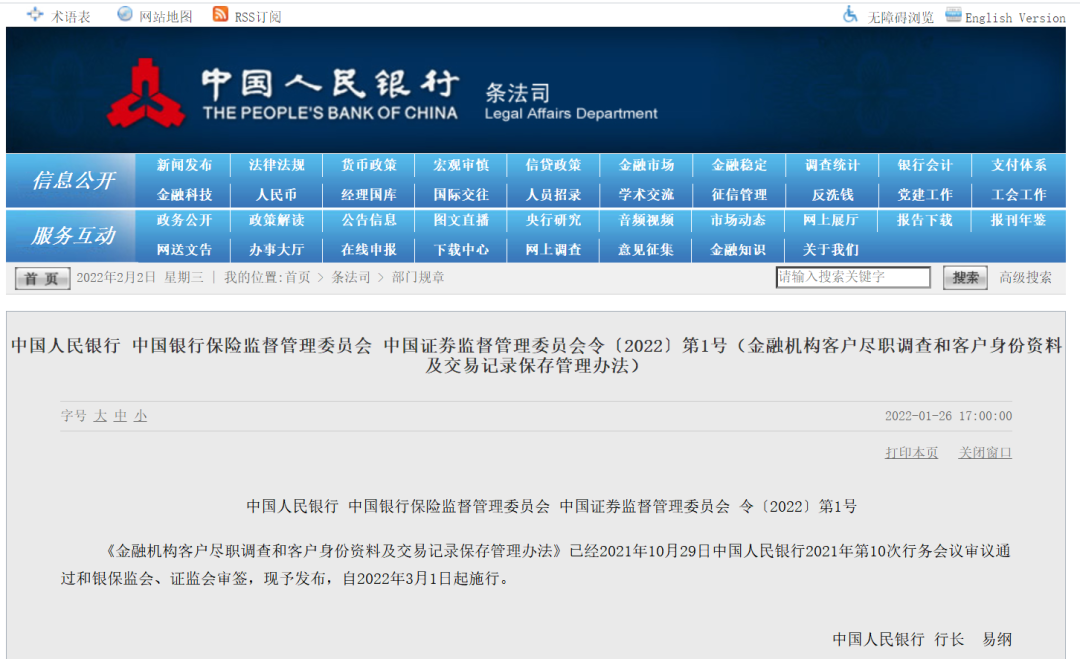
Task: Go to 部门规章 in breadcrumb
Action: click(418, 278)
